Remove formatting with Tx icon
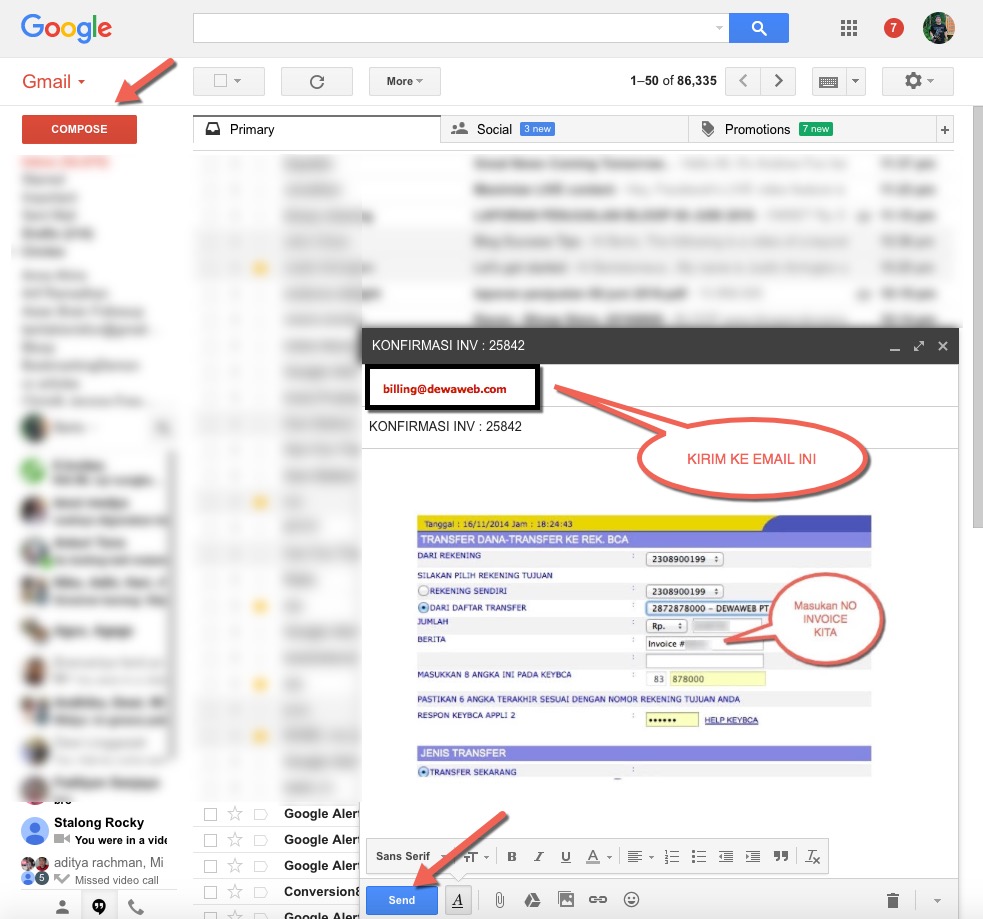983x919 pixels. tap(812, 856)
